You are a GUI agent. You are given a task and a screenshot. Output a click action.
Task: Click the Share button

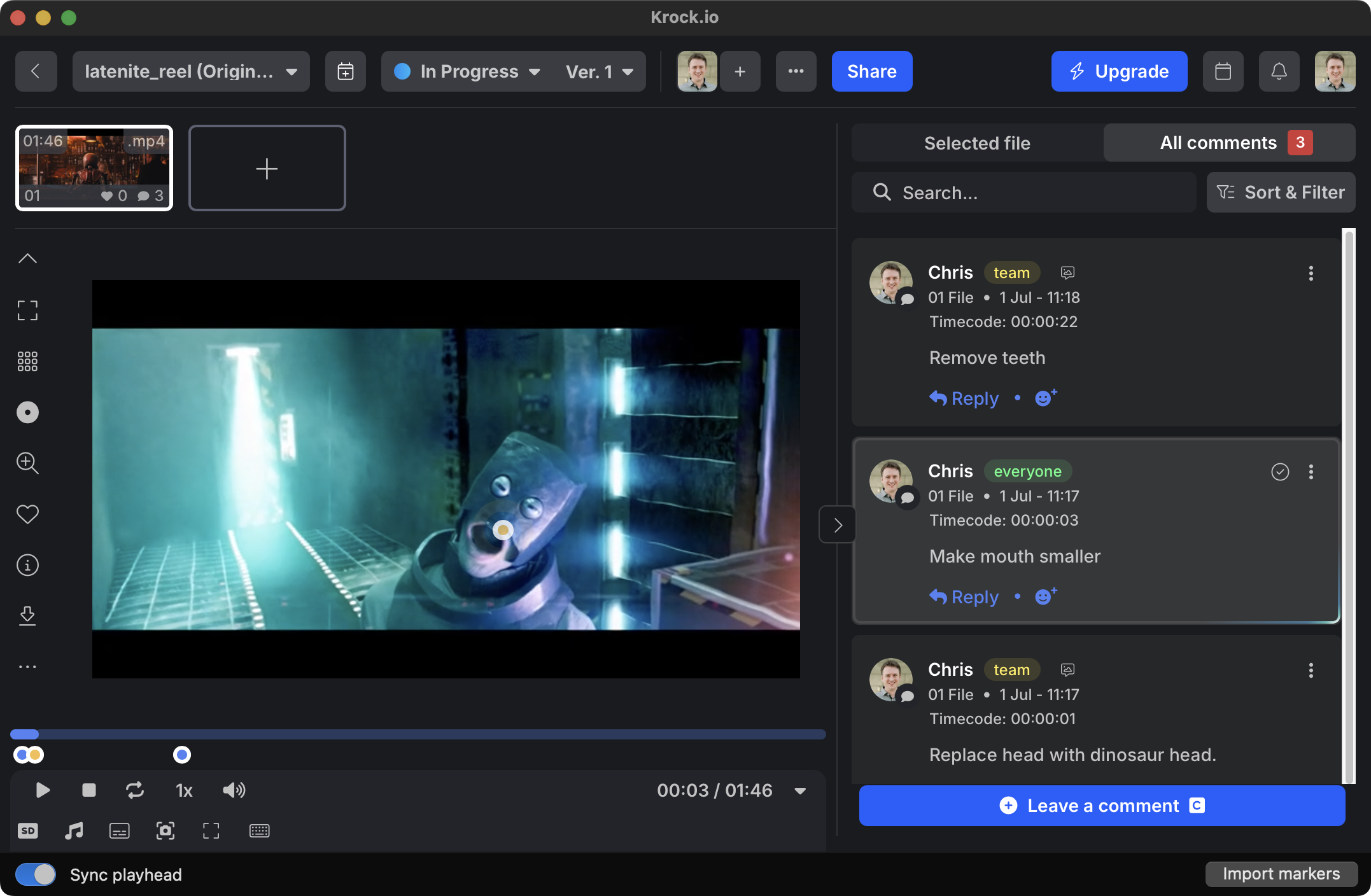[x=871, y=71]
